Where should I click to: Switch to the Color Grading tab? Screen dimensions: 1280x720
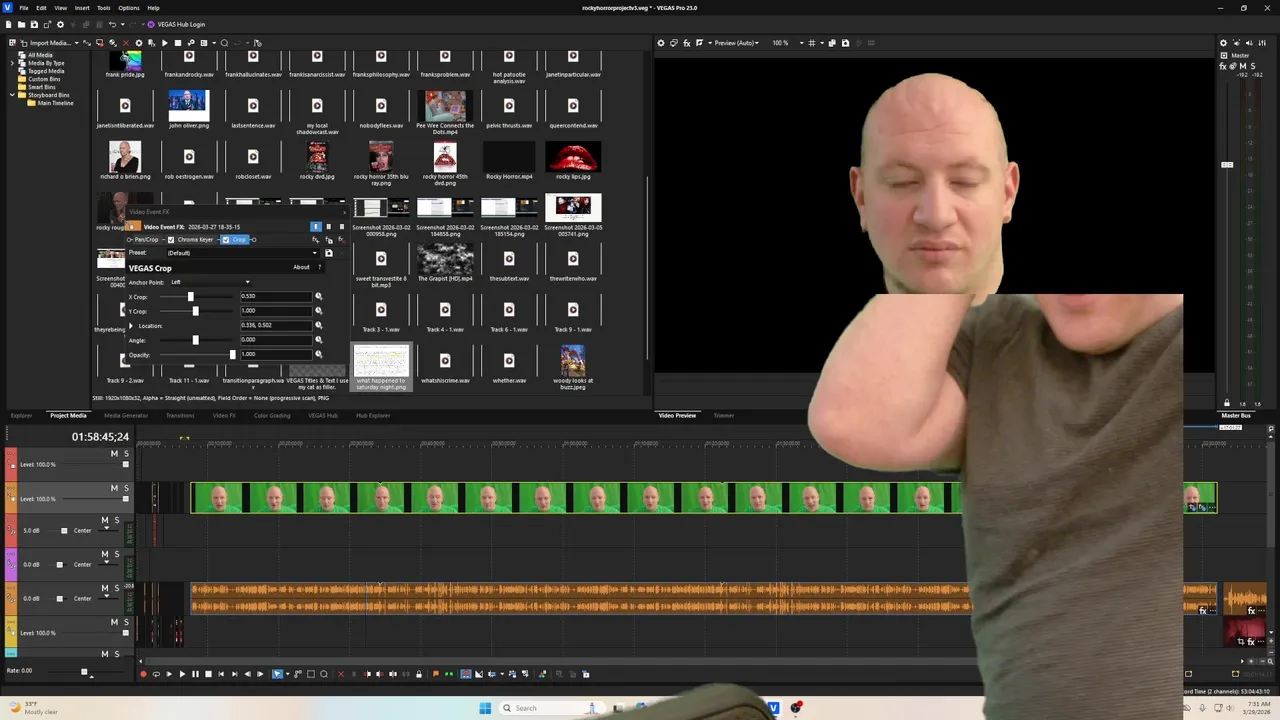(272, 415)
